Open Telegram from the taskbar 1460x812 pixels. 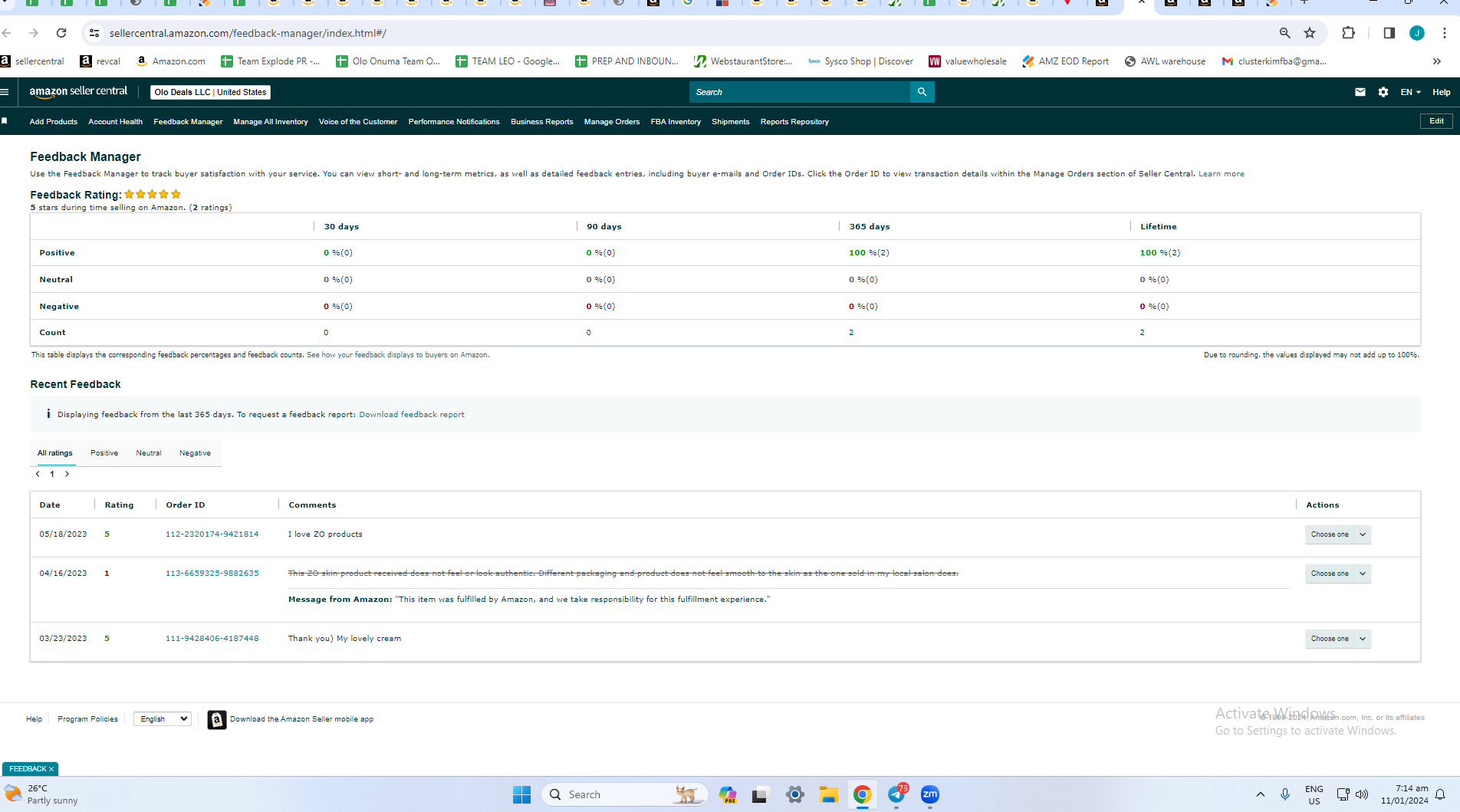pos(896,794)
